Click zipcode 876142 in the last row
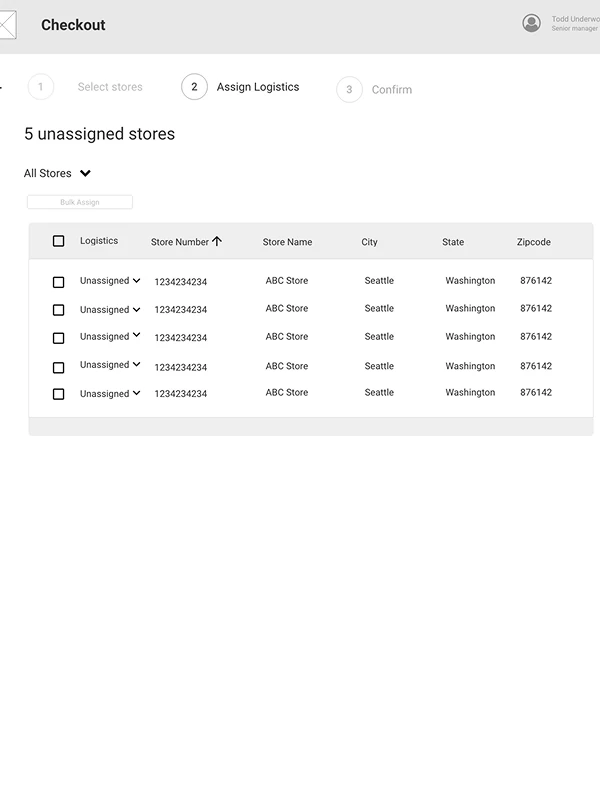 tap(536, 392)
